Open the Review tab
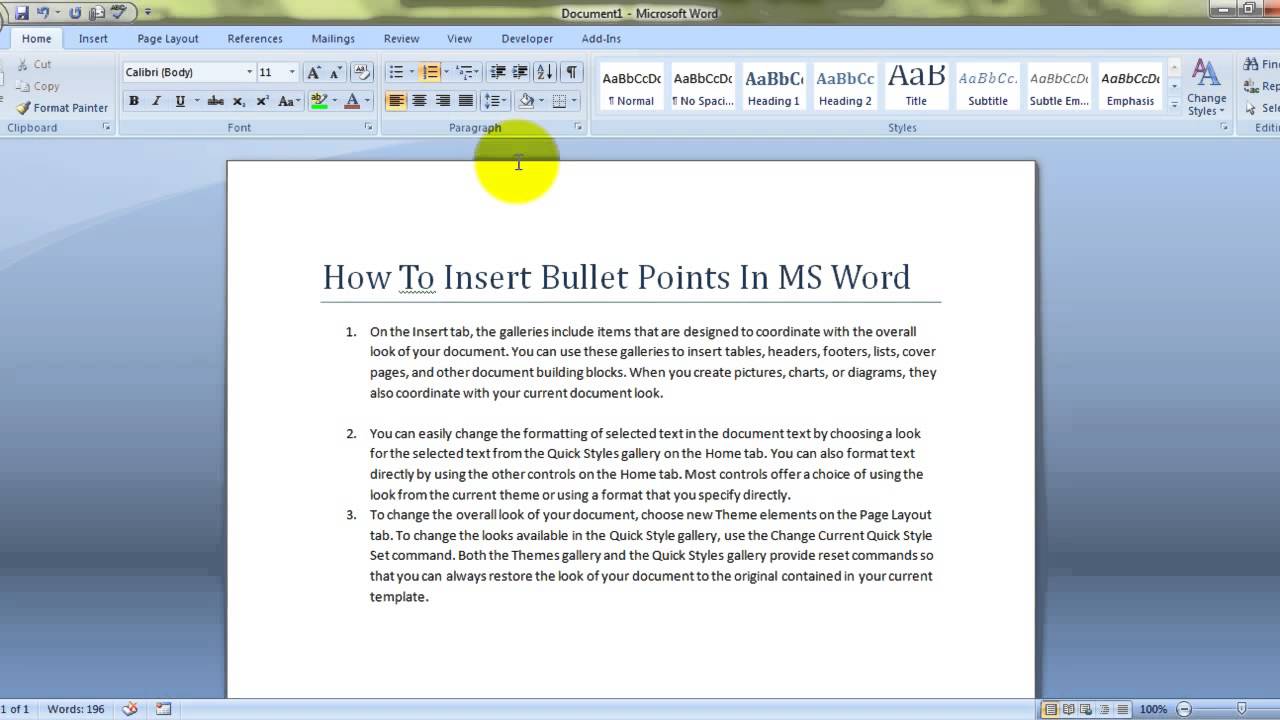1280x720 pixels. [401, 38]
